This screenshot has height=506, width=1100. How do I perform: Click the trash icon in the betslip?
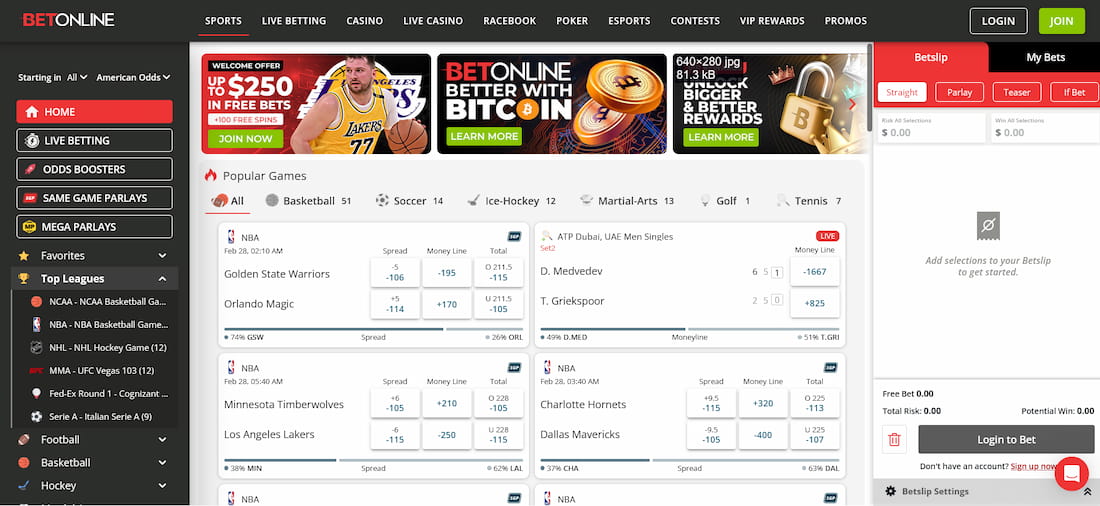894,439
